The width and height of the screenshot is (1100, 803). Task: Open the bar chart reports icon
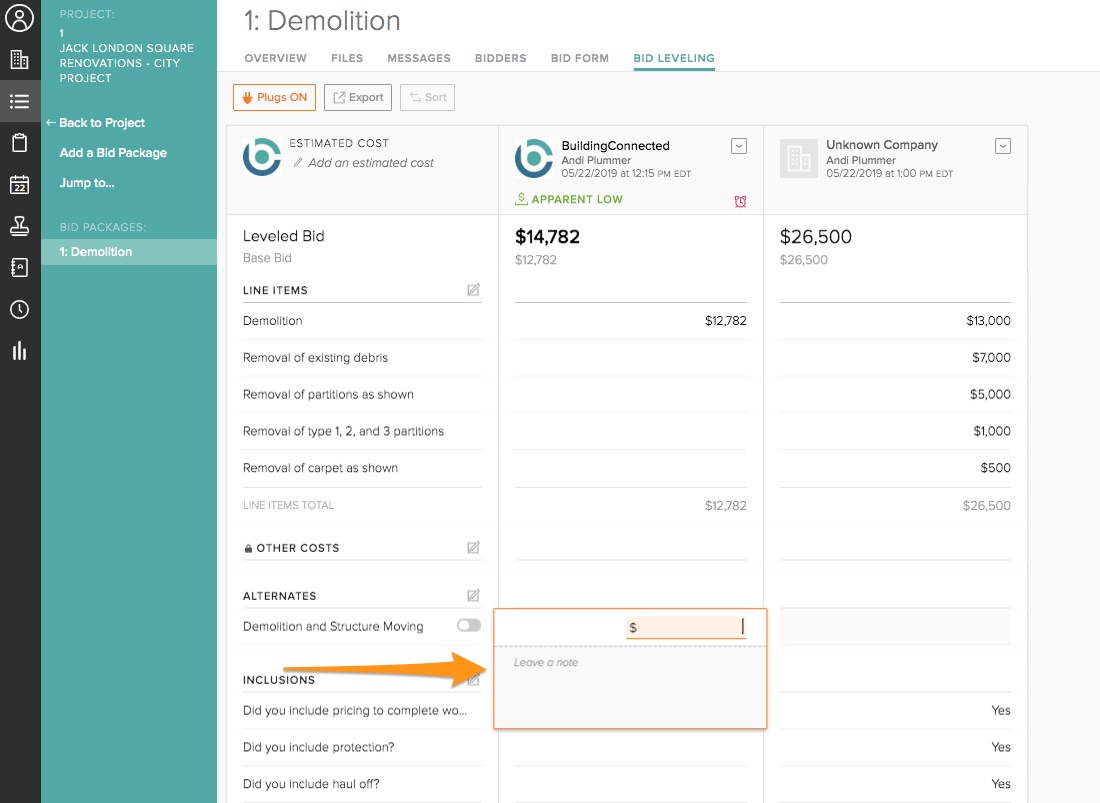20,351
